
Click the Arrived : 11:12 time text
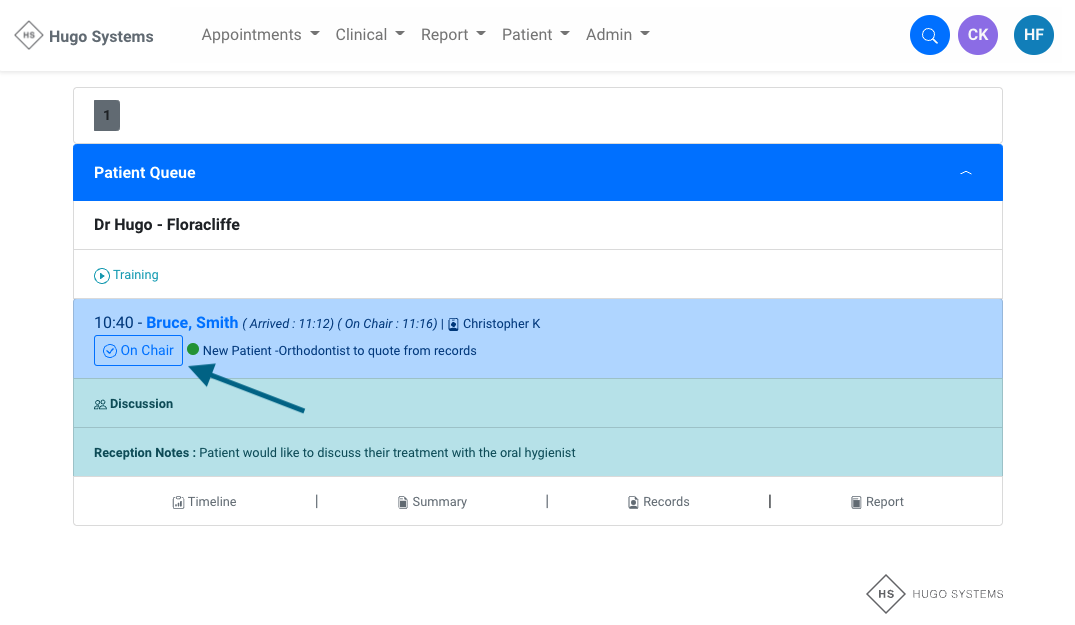291,323
